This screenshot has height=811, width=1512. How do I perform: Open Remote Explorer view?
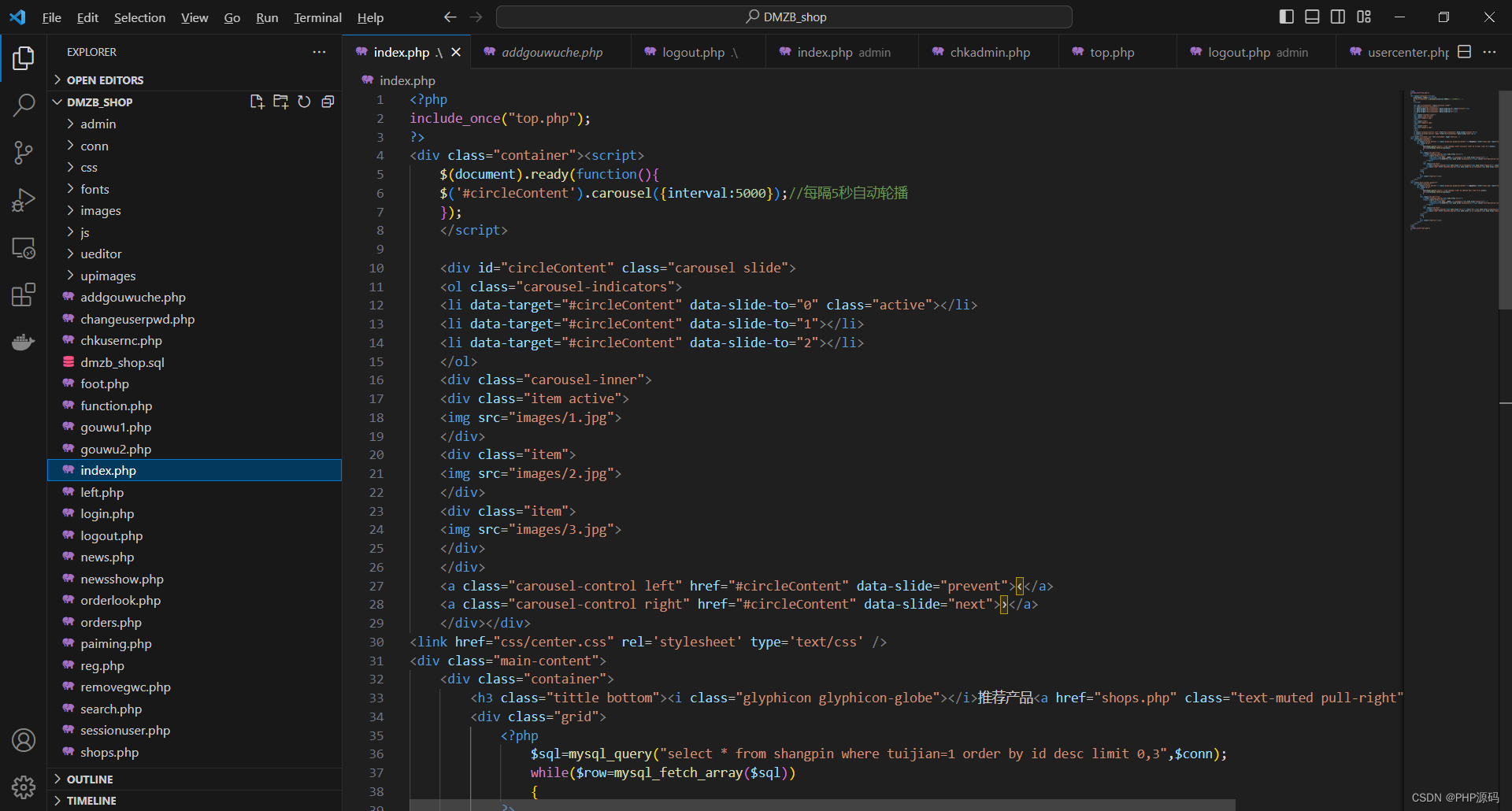(x=24, y=248)
